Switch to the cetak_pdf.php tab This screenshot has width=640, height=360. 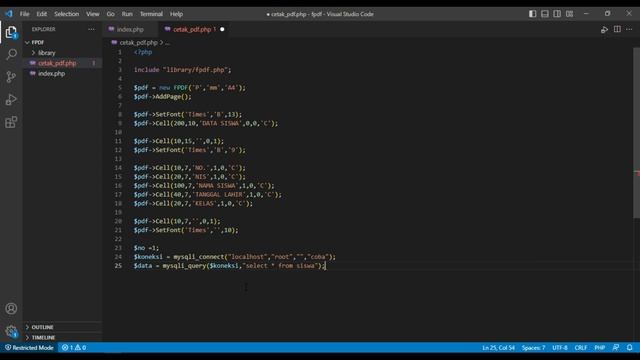coord(192,29)
